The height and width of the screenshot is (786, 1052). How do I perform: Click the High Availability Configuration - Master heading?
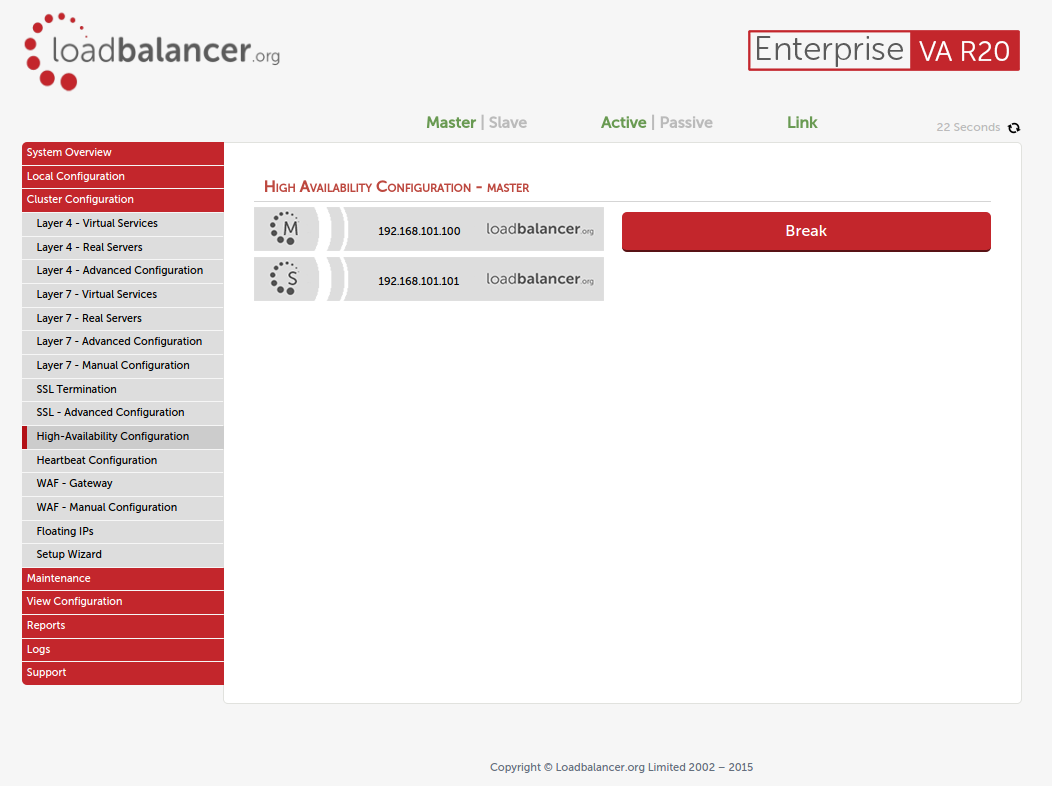click(x=397, y=187)
